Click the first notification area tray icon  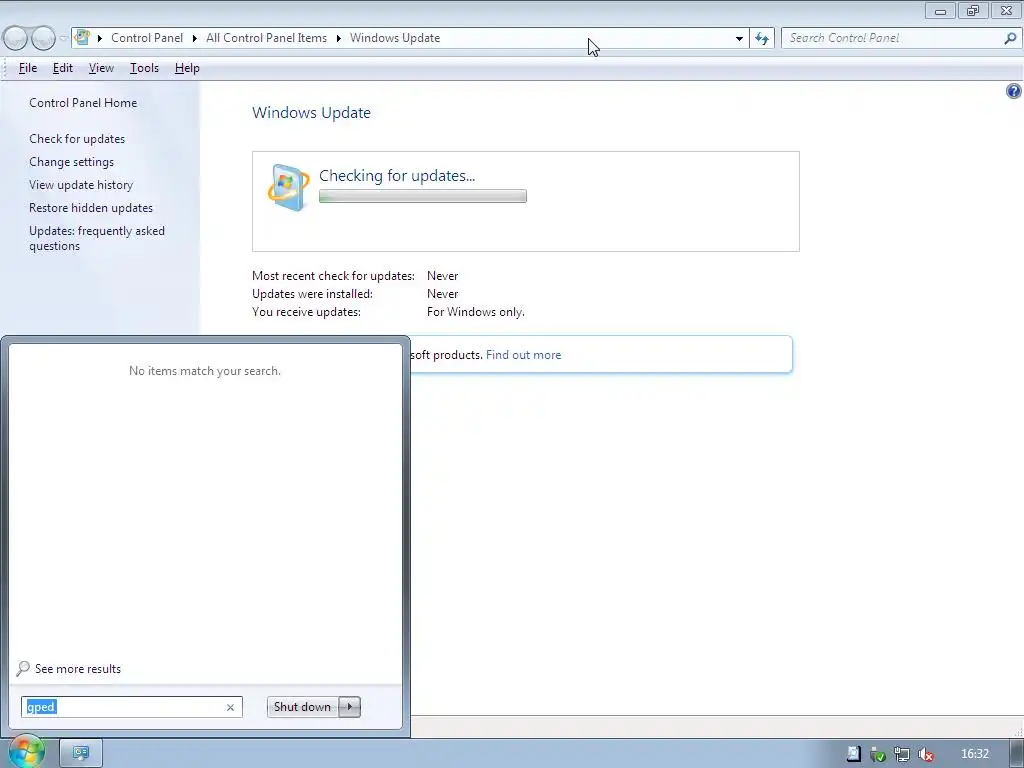[x=853, y=754]
